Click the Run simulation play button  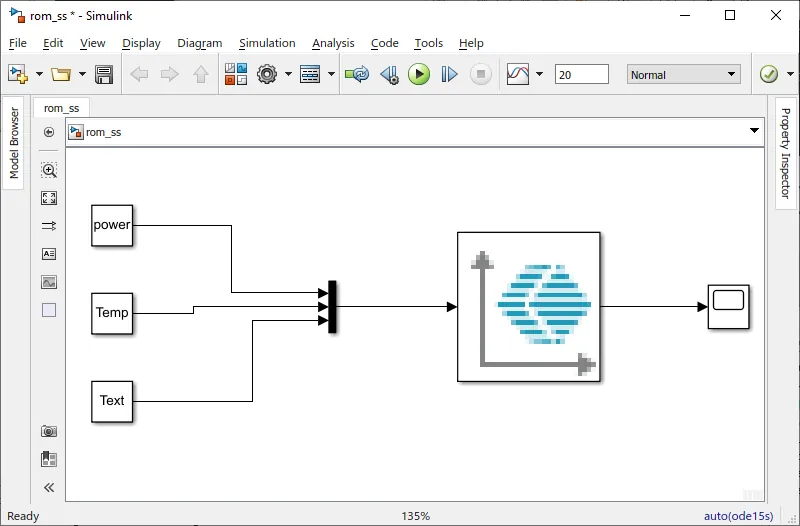click(x=419, y=75)
